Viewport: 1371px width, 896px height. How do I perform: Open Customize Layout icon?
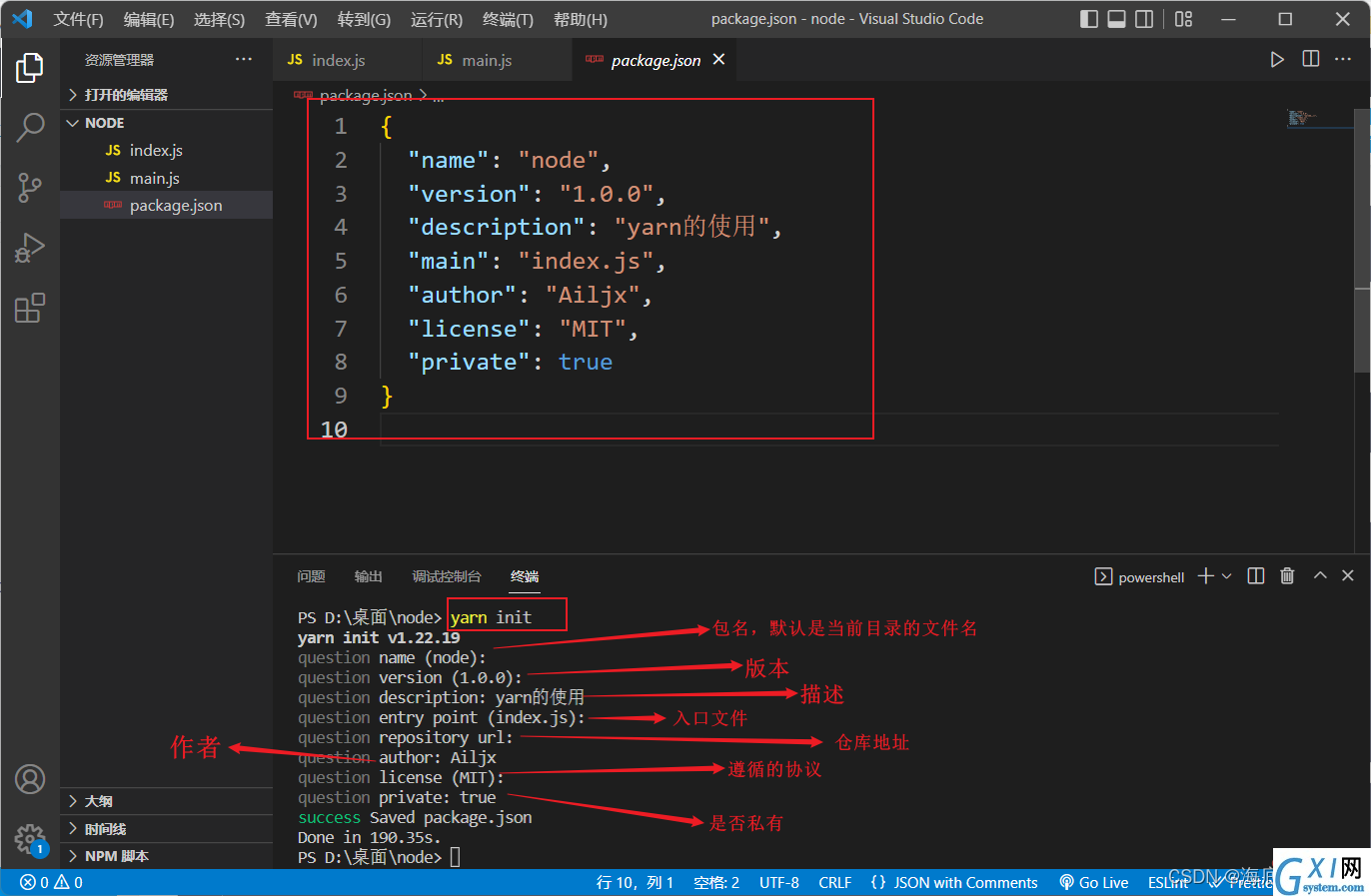pos(1184,19)
